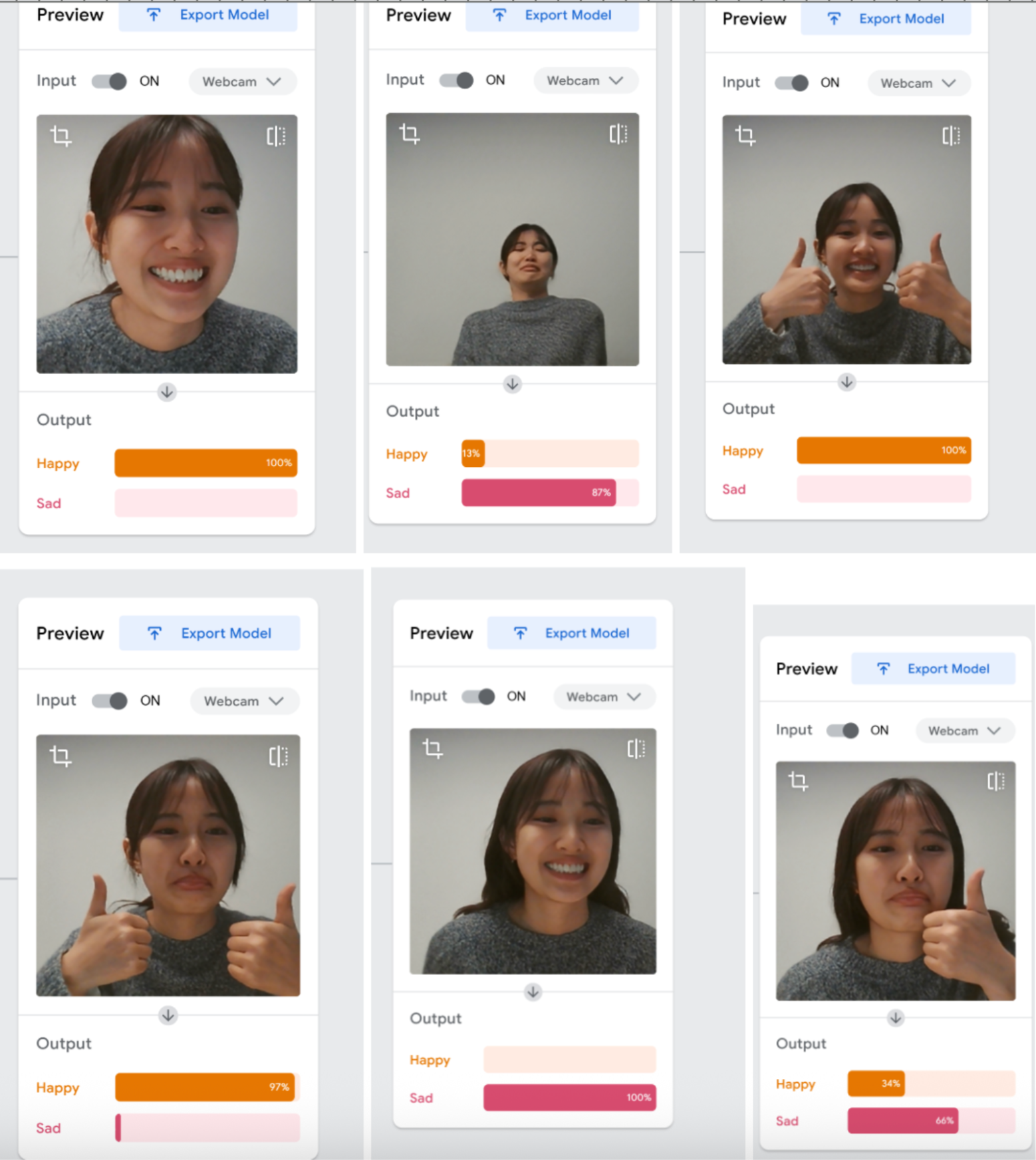
Task: Expand Webcam dropdown in the 100% Sad panel
Action: point(604,697)
